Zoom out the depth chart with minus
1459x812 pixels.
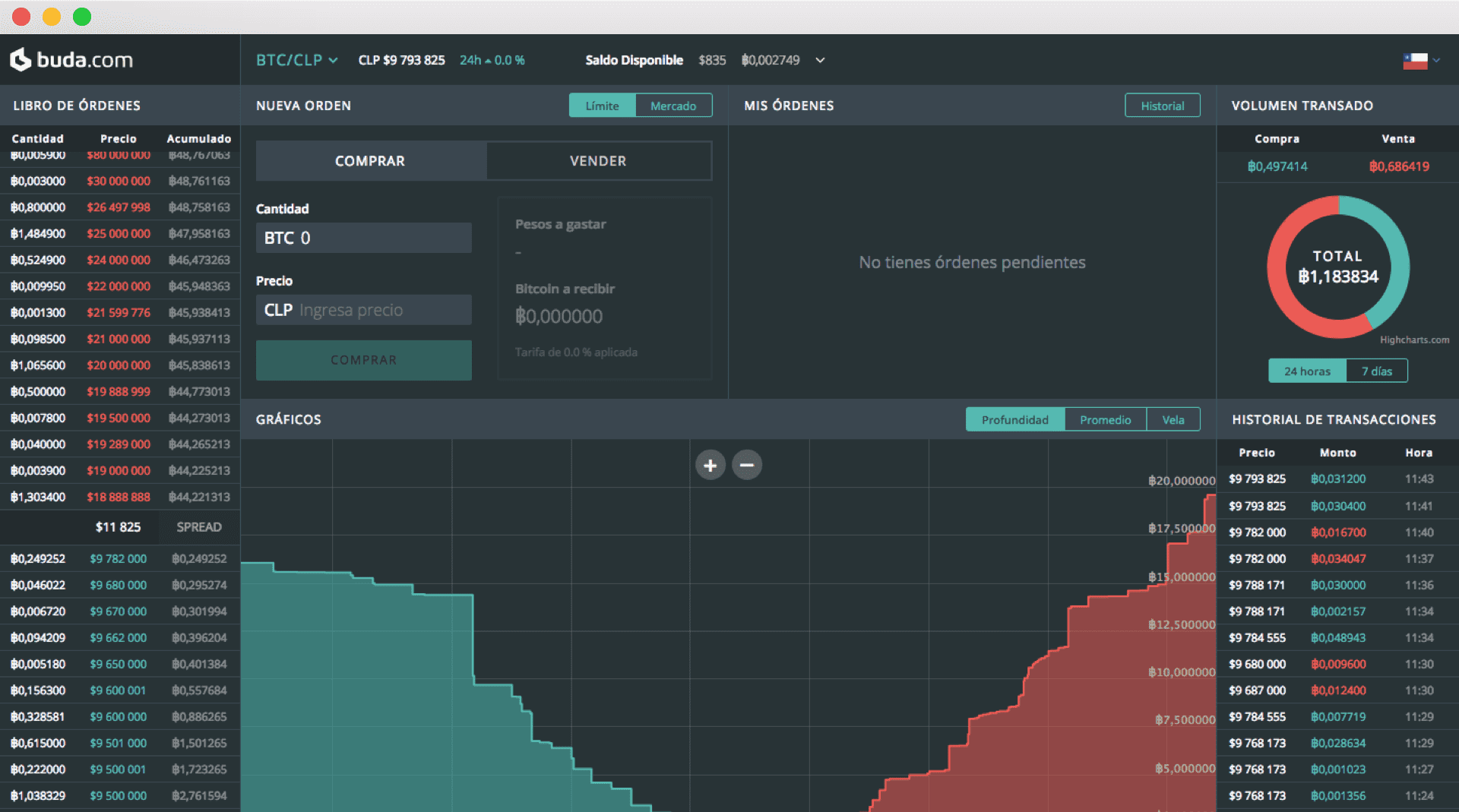[747, 465]
